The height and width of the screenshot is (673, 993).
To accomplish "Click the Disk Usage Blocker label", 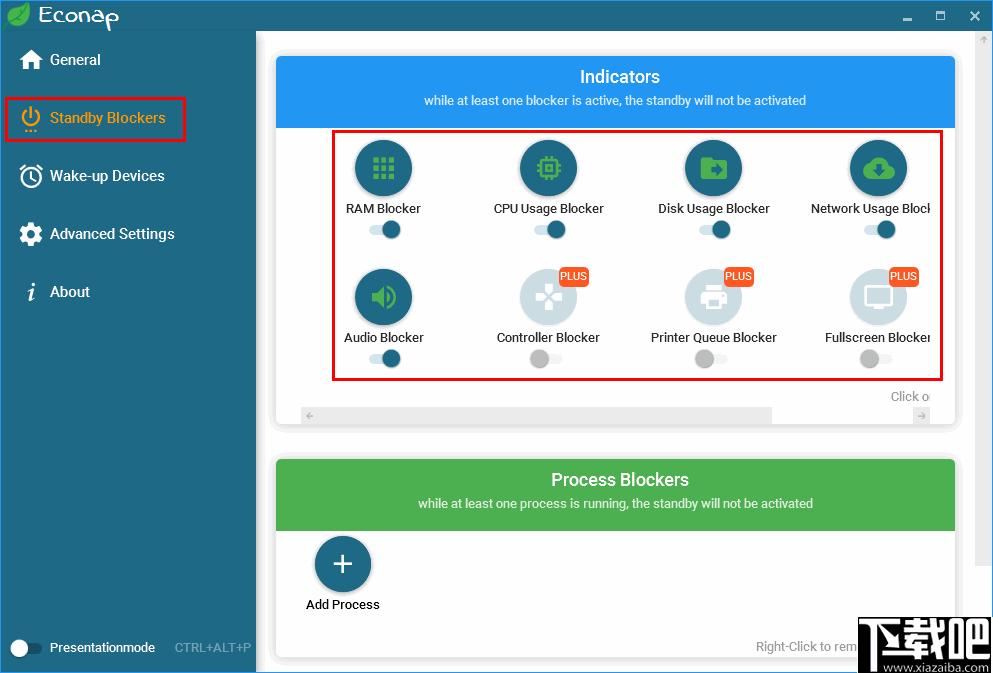I will tap(714, 209).
